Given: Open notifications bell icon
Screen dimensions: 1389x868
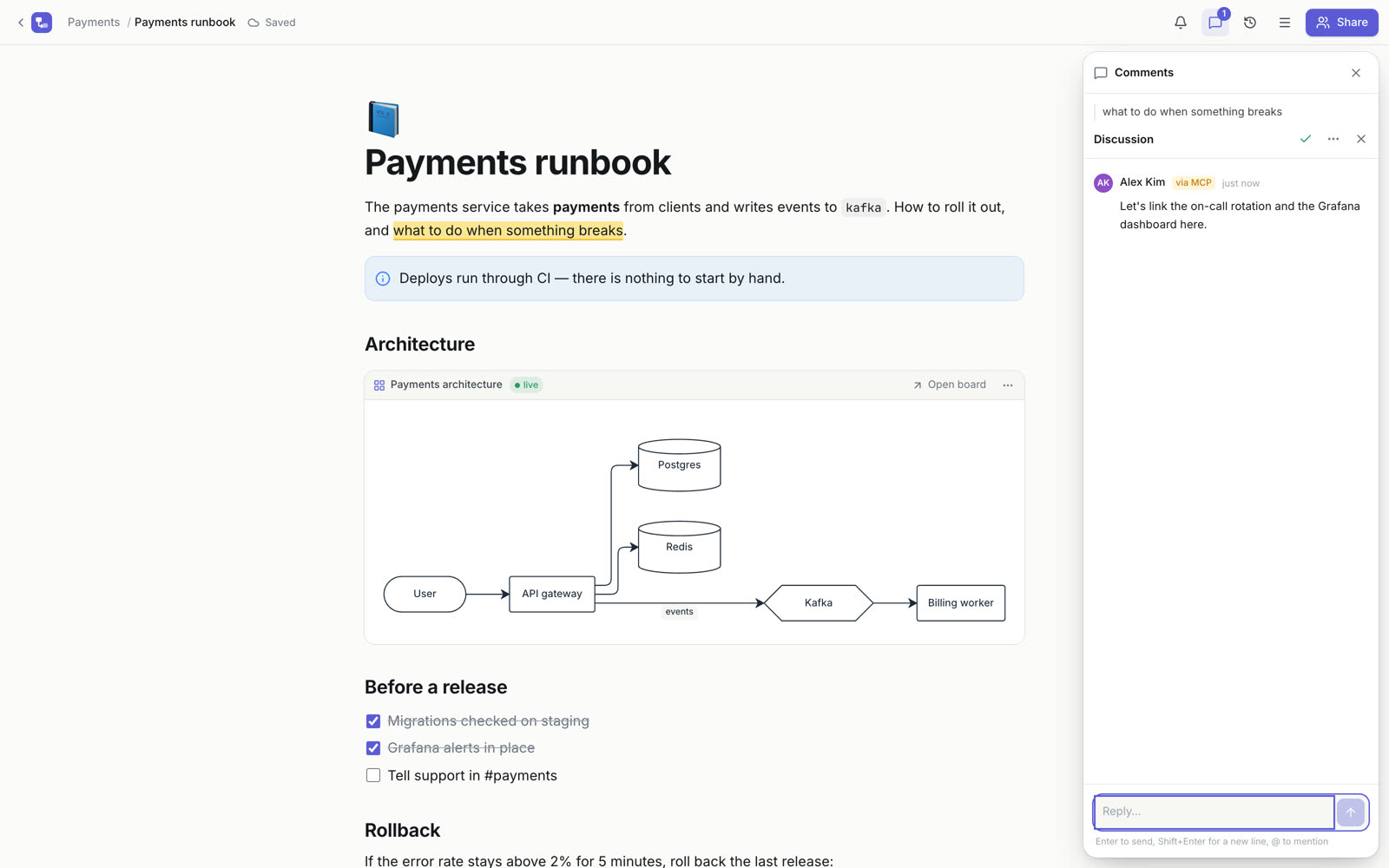Looking at the screenshot, I should pos(1181,23).
